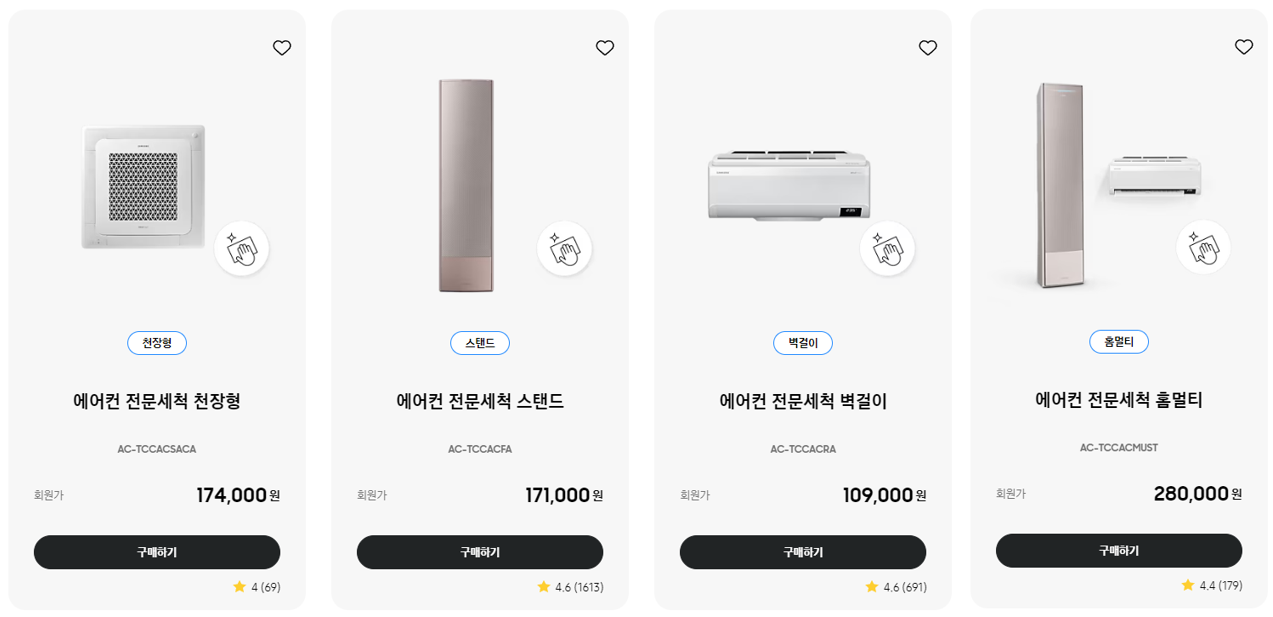Open the cleaning service icon on the 천장형 card
Viewport: 1273px width, 617px height.
(241, 249)
